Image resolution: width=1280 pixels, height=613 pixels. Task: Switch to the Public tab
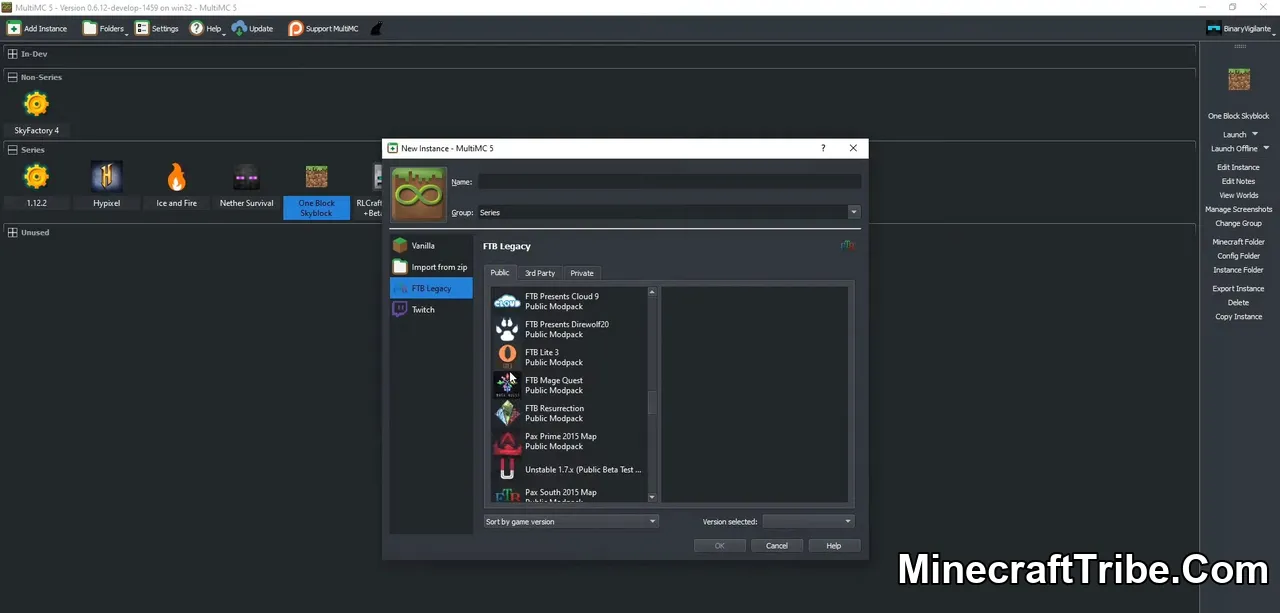click(x=500, y=272)
